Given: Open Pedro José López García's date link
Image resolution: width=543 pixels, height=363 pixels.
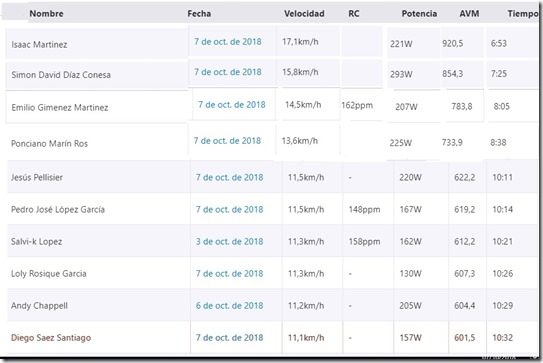Looking at the screenshot, I should coord(229,210).
